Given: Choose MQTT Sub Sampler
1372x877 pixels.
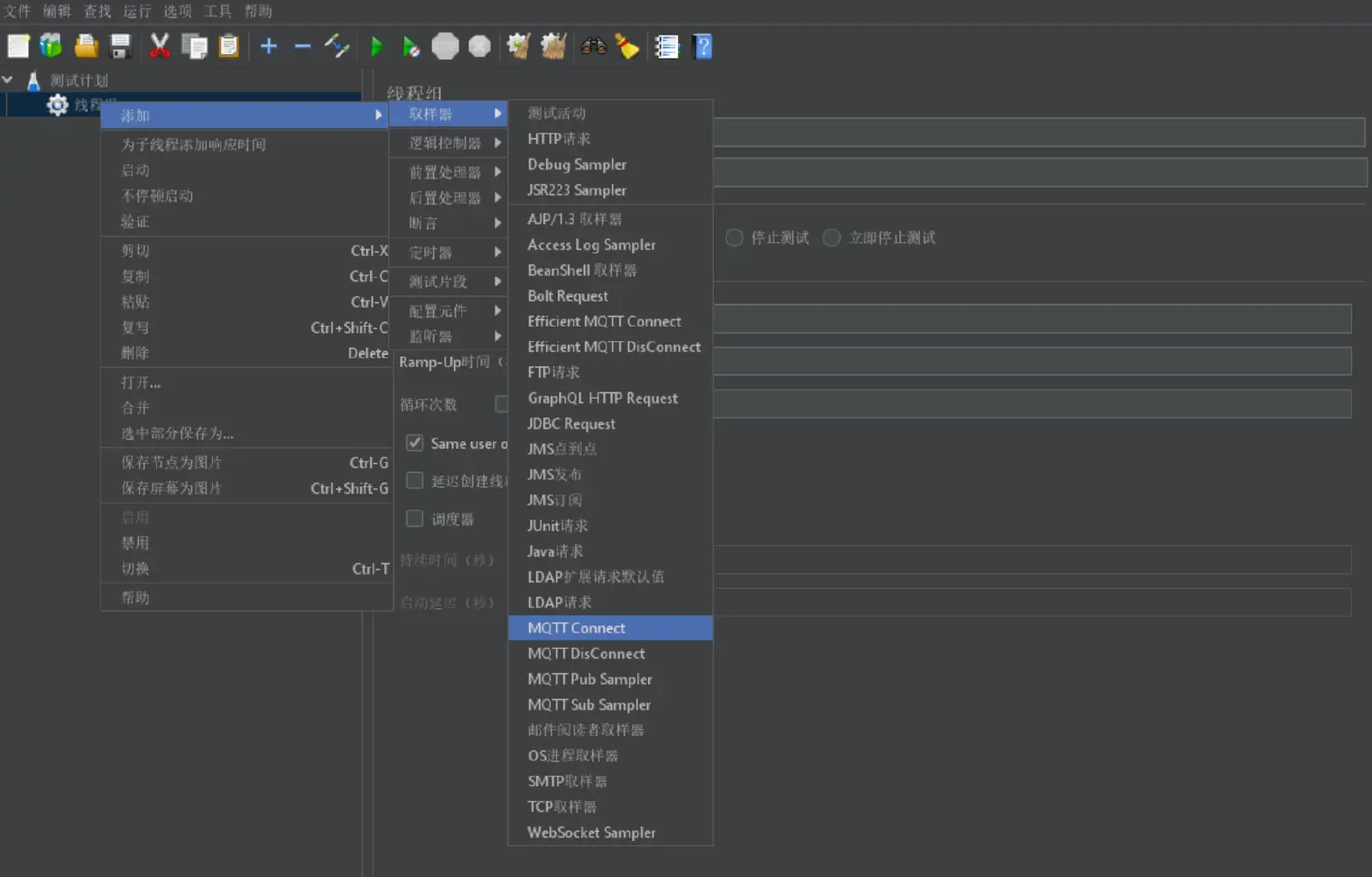Looking at the screenshot, I should coord(611,705).
